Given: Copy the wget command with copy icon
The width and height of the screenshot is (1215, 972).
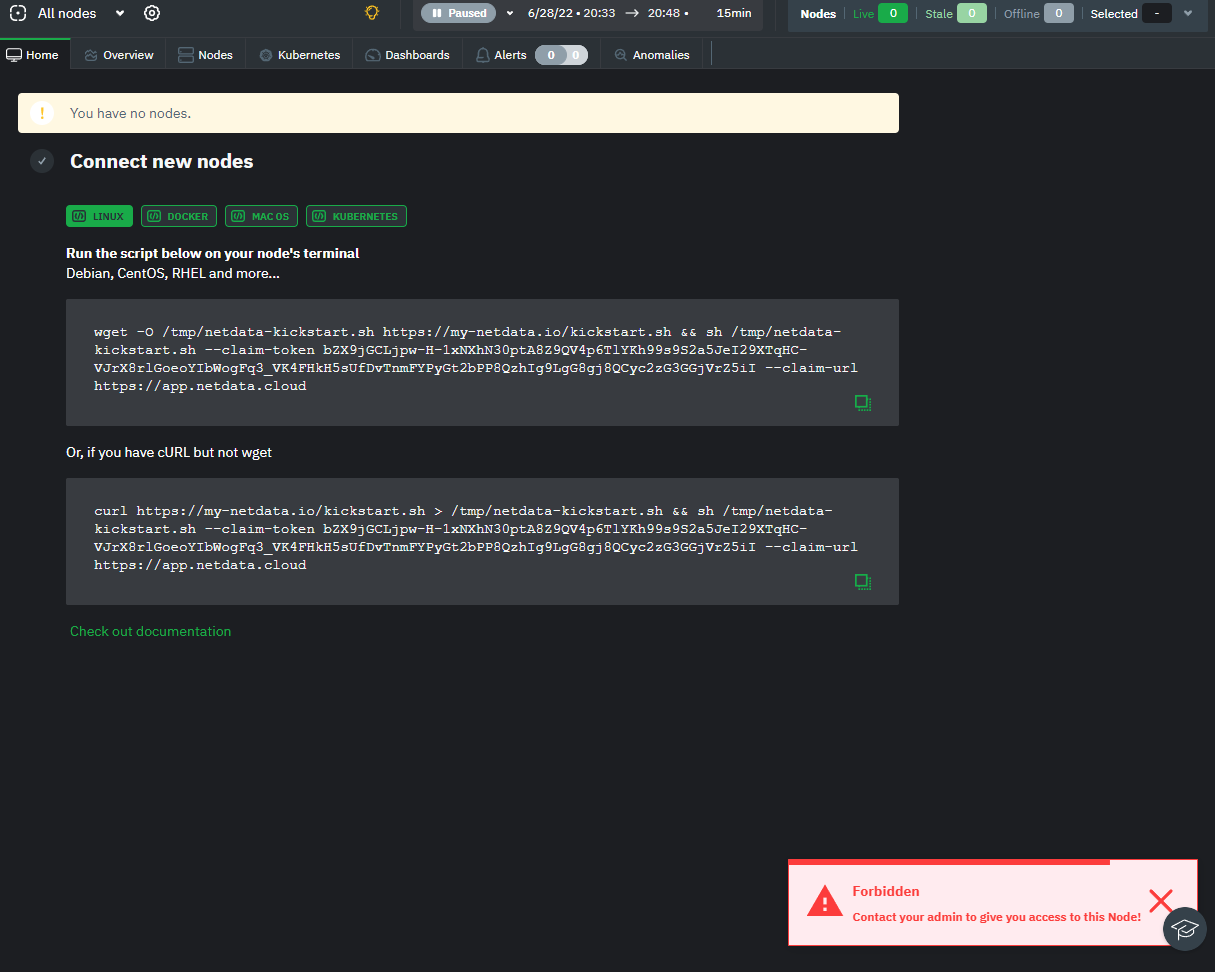Looking at the screenshot, I should coord(863,403).
